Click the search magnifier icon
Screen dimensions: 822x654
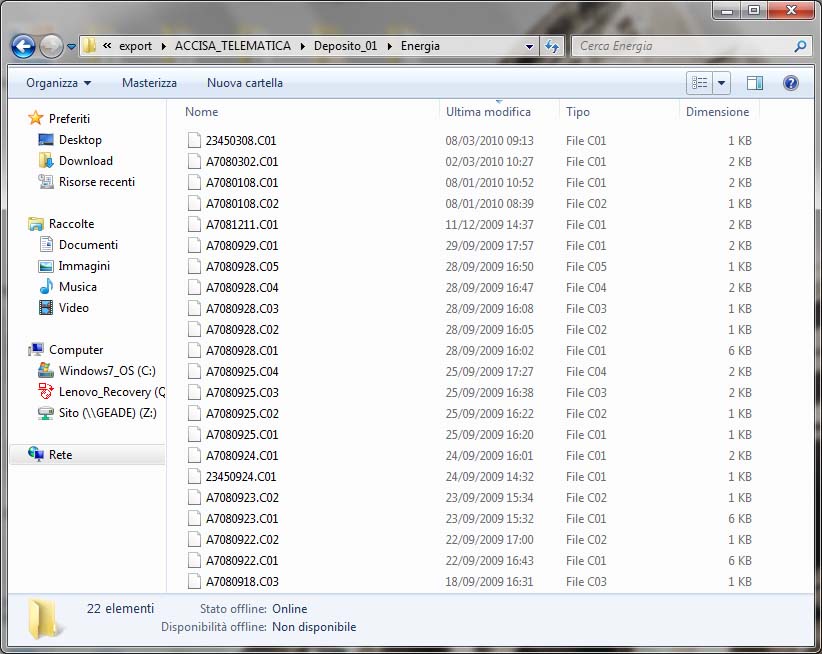click(x=800, y=46)
